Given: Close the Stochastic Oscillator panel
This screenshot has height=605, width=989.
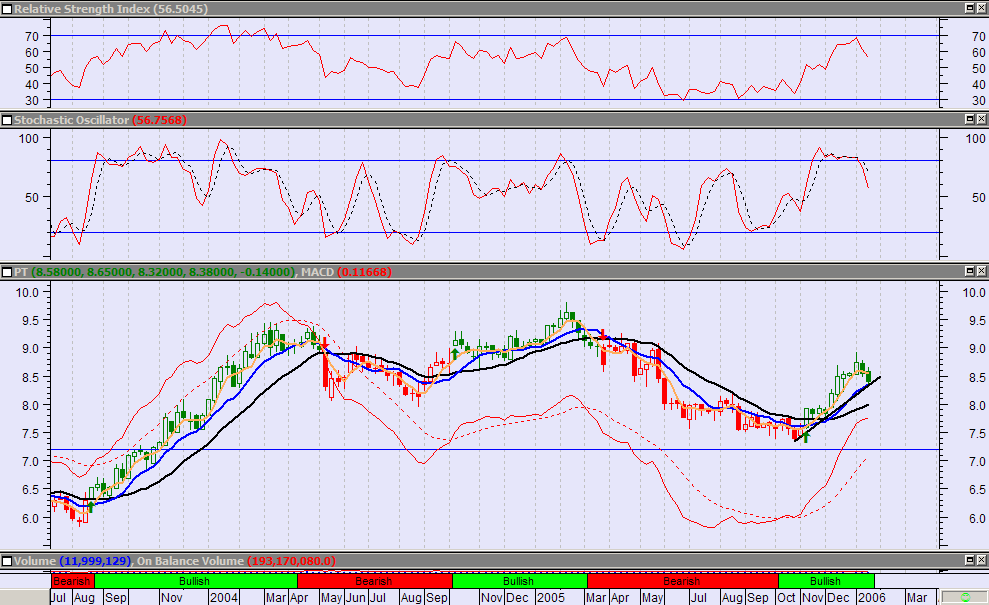Looking at the screenshot, I should pyautogui.click(x=981, y=119).
